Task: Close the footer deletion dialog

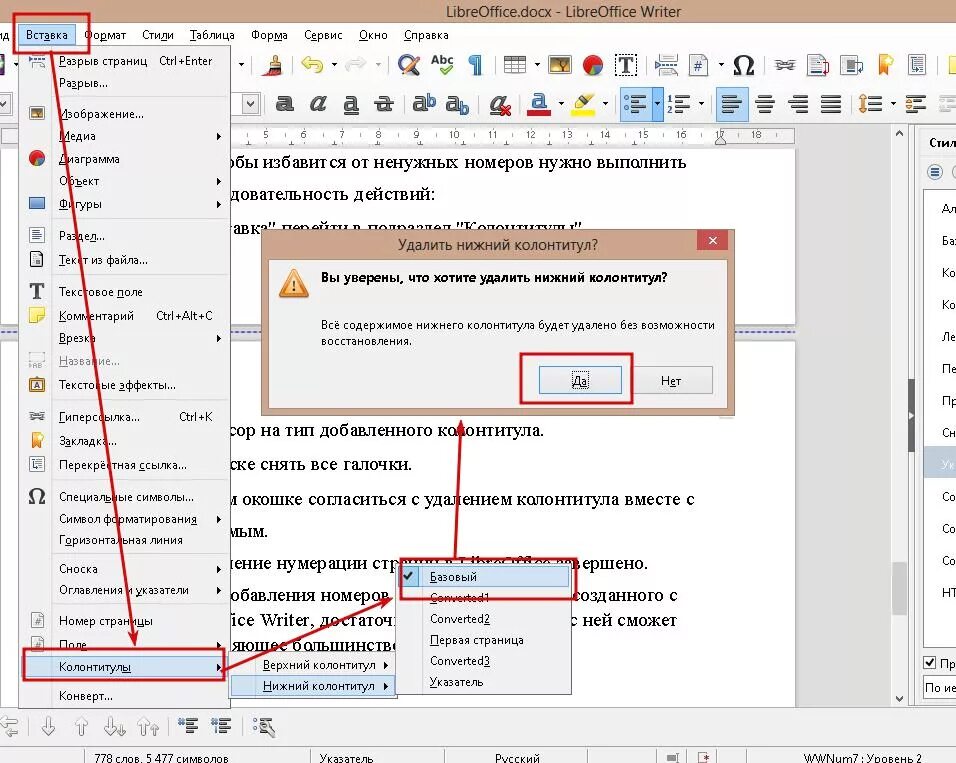Action: pos(713,240)
